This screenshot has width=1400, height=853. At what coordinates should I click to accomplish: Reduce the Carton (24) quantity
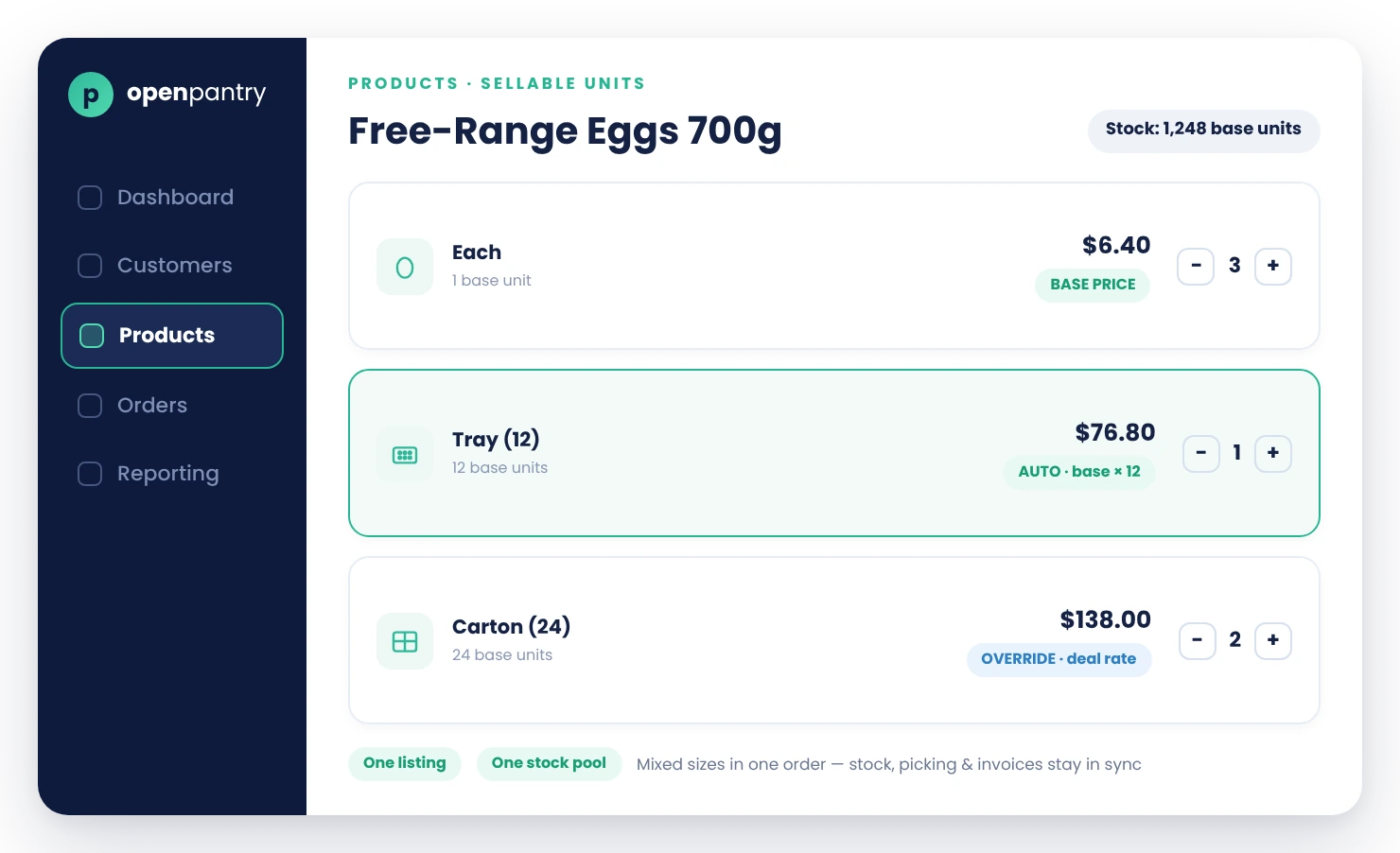pyautogui.click(x=1198, y=640)
